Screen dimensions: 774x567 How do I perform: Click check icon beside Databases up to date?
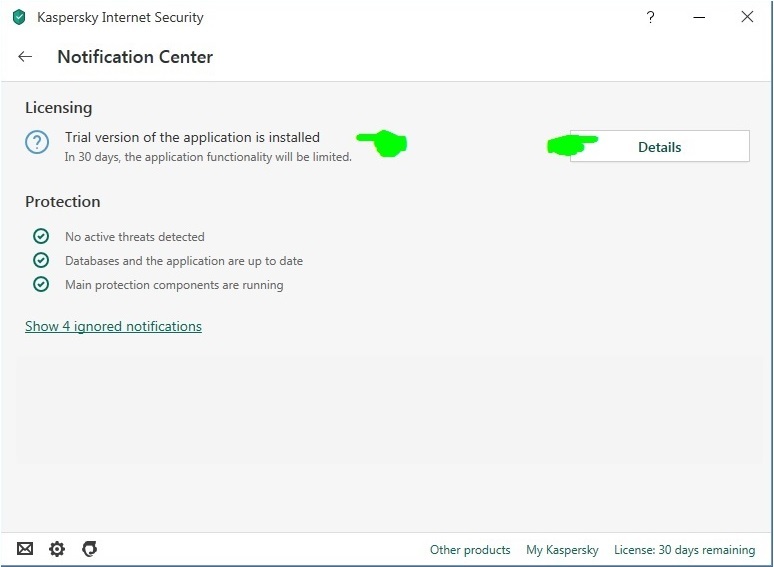(x=41, y=260)
